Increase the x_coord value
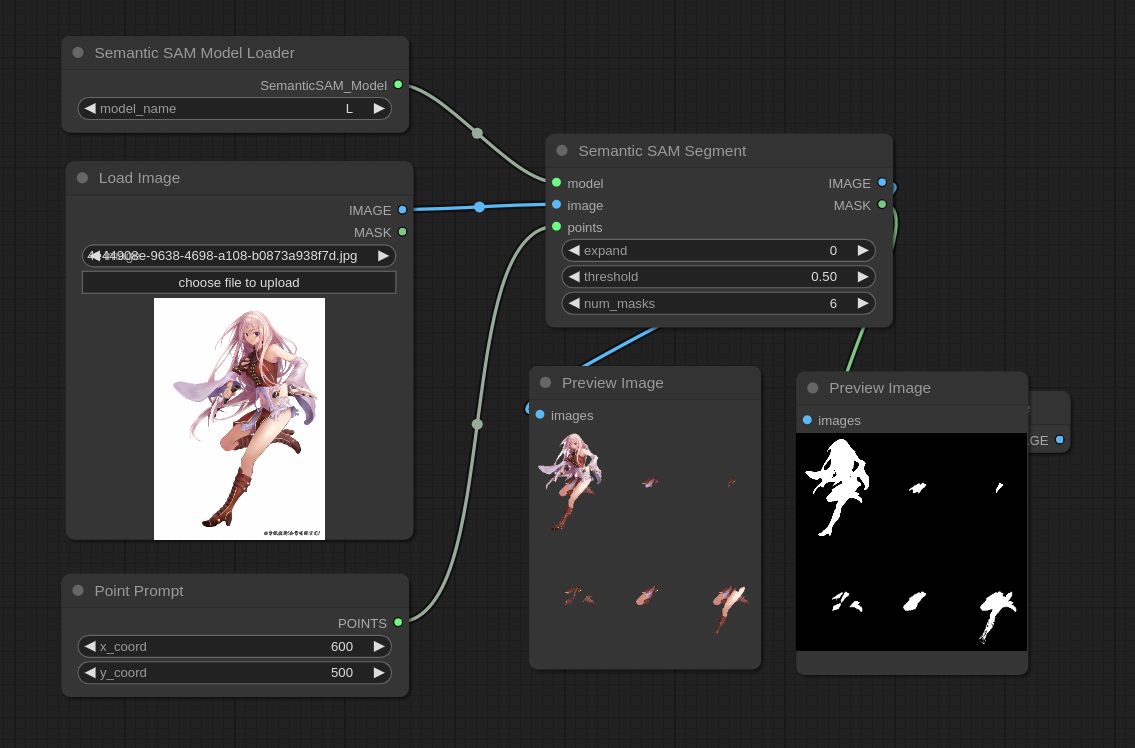Image resolution: width=1135 pixels, height=748 pixels. [x=379, y=647]
